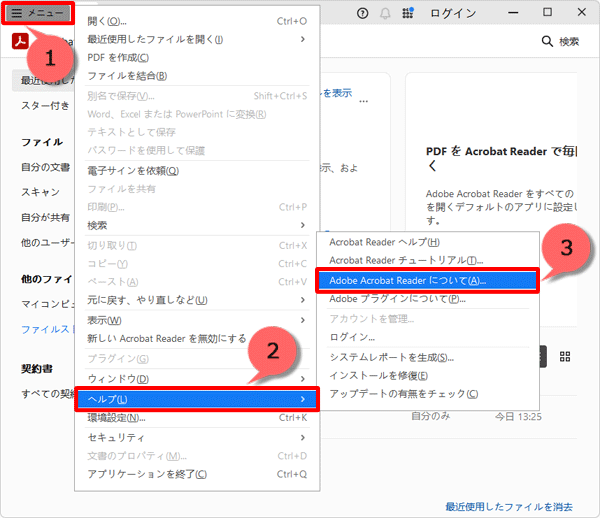Click 最近使用したファイルを消去 link
The width and height of the screenshot is (600, 518).
click(509, 507)
